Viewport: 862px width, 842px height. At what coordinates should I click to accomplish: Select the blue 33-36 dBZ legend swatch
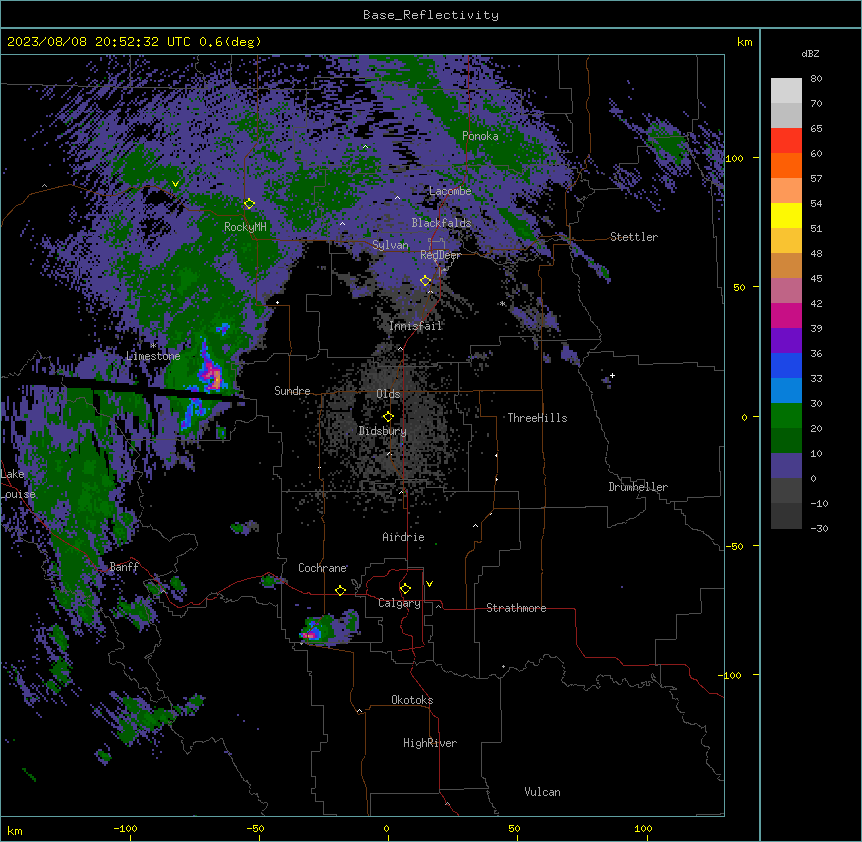pos(786,365)
